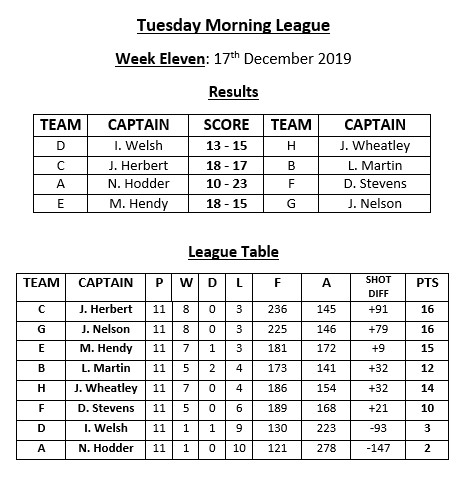The image size is (465, 484).
Task: Click the SHOT DIFF column header
Action: [378, 287]
